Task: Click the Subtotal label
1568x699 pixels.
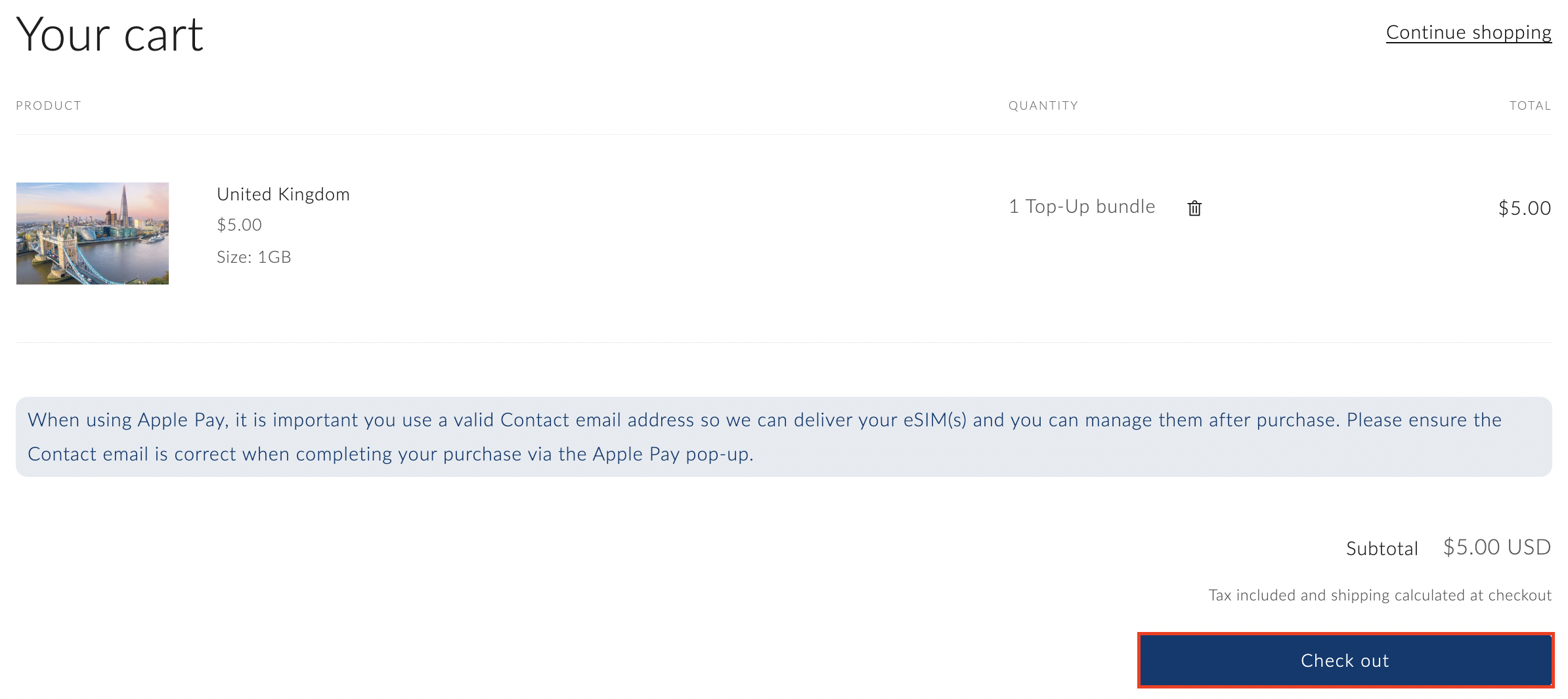Action: 1382,549
